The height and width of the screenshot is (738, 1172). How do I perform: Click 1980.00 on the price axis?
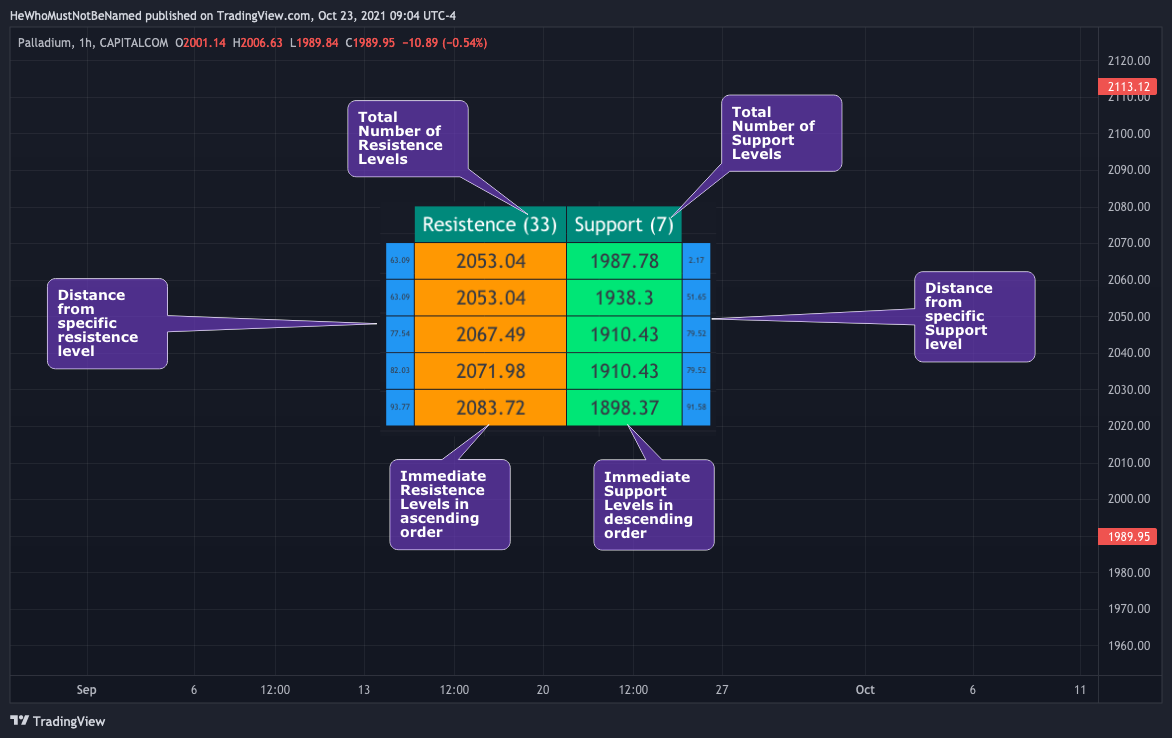point(1129,573)
